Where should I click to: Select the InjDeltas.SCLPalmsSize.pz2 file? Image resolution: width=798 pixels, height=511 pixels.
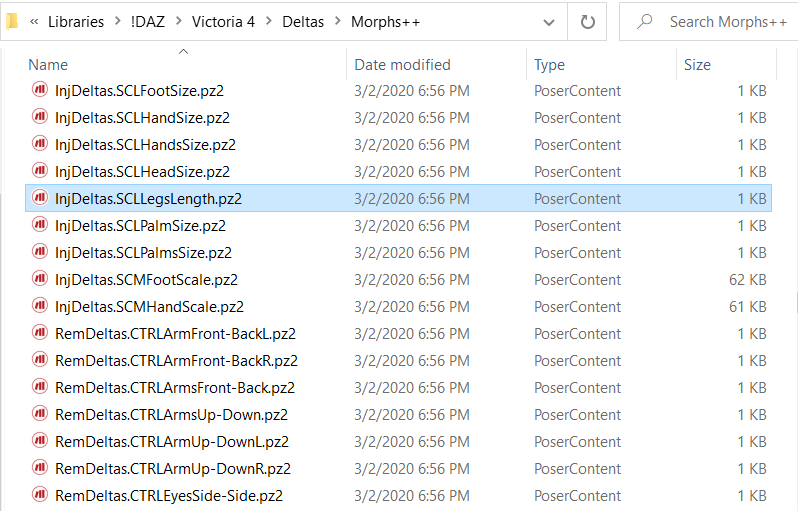coord(398,252)
